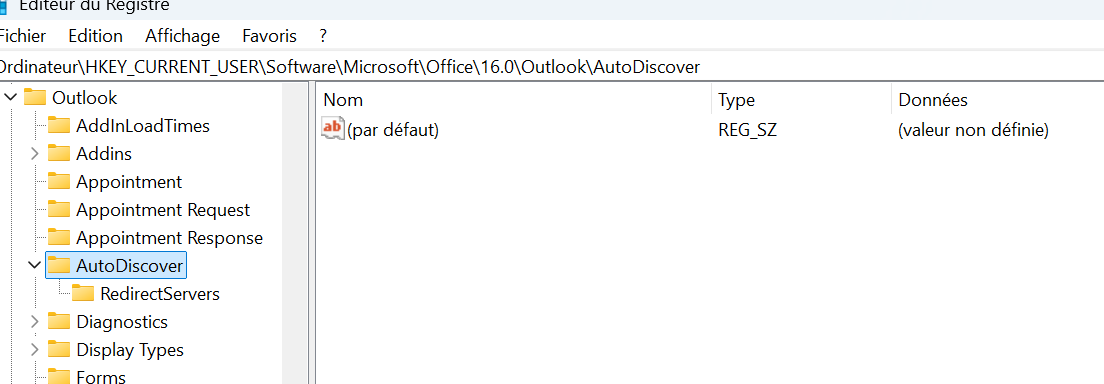Sort values by the Nom column header

pos(514,100)
